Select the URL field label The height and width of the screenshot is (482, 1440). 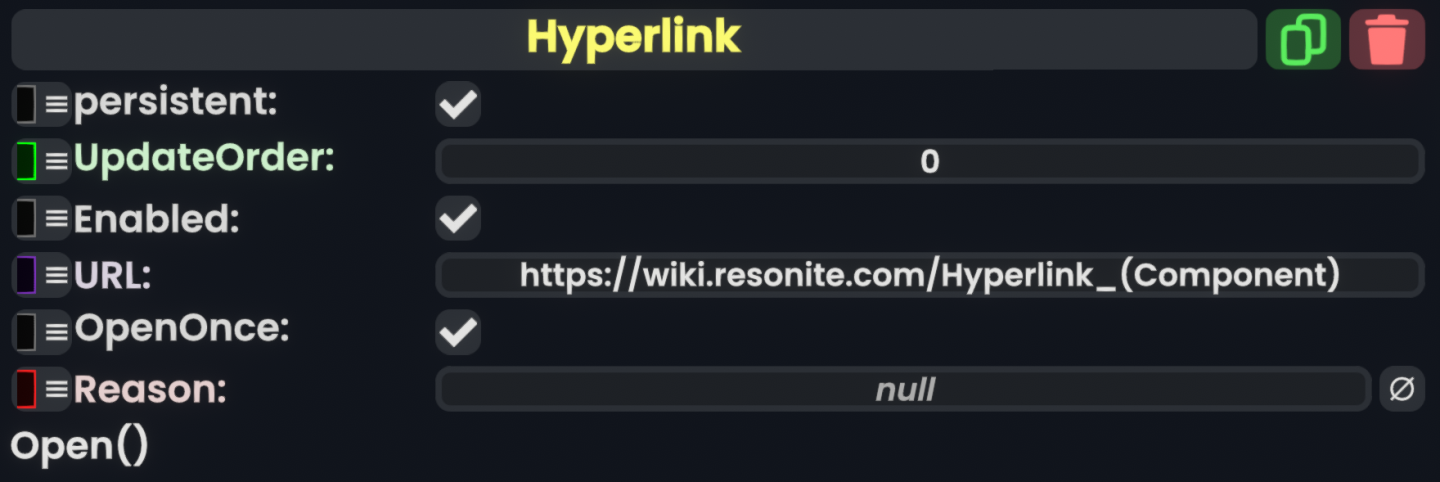coord(112,276)
